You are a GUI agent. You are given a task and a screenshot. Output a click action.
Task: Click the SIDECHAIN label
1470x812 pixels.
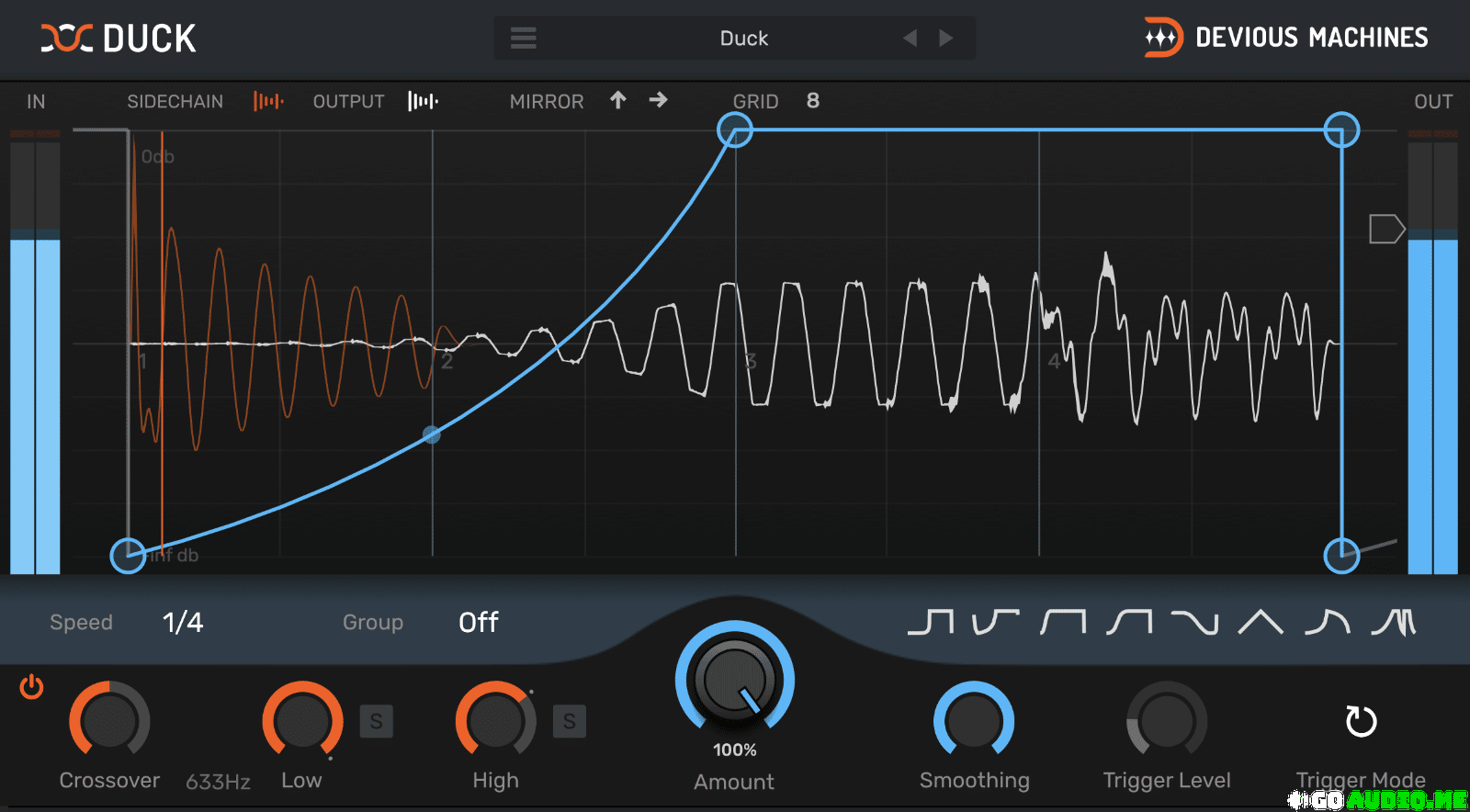click(x=175, y=101)
